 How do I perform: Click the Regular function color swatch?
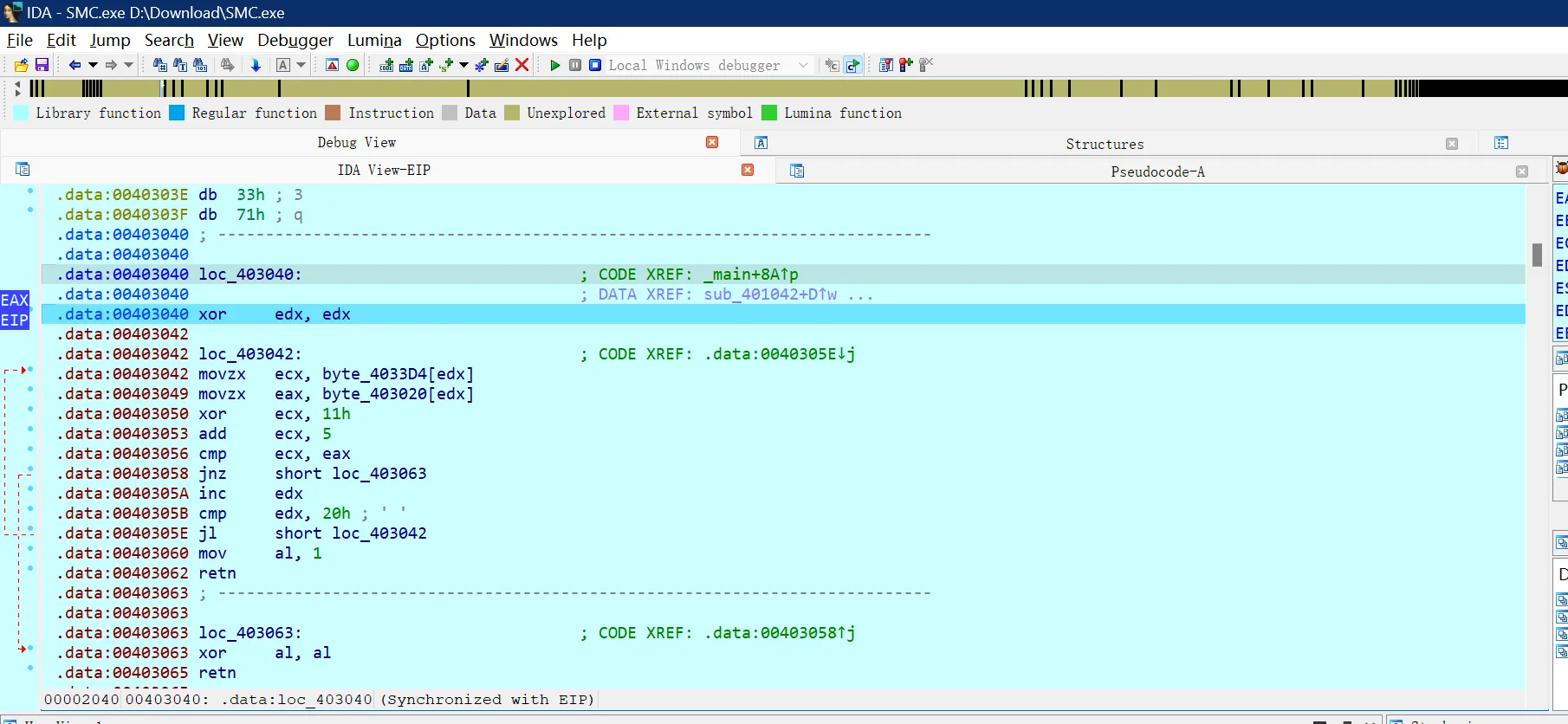tap(177, 113)
